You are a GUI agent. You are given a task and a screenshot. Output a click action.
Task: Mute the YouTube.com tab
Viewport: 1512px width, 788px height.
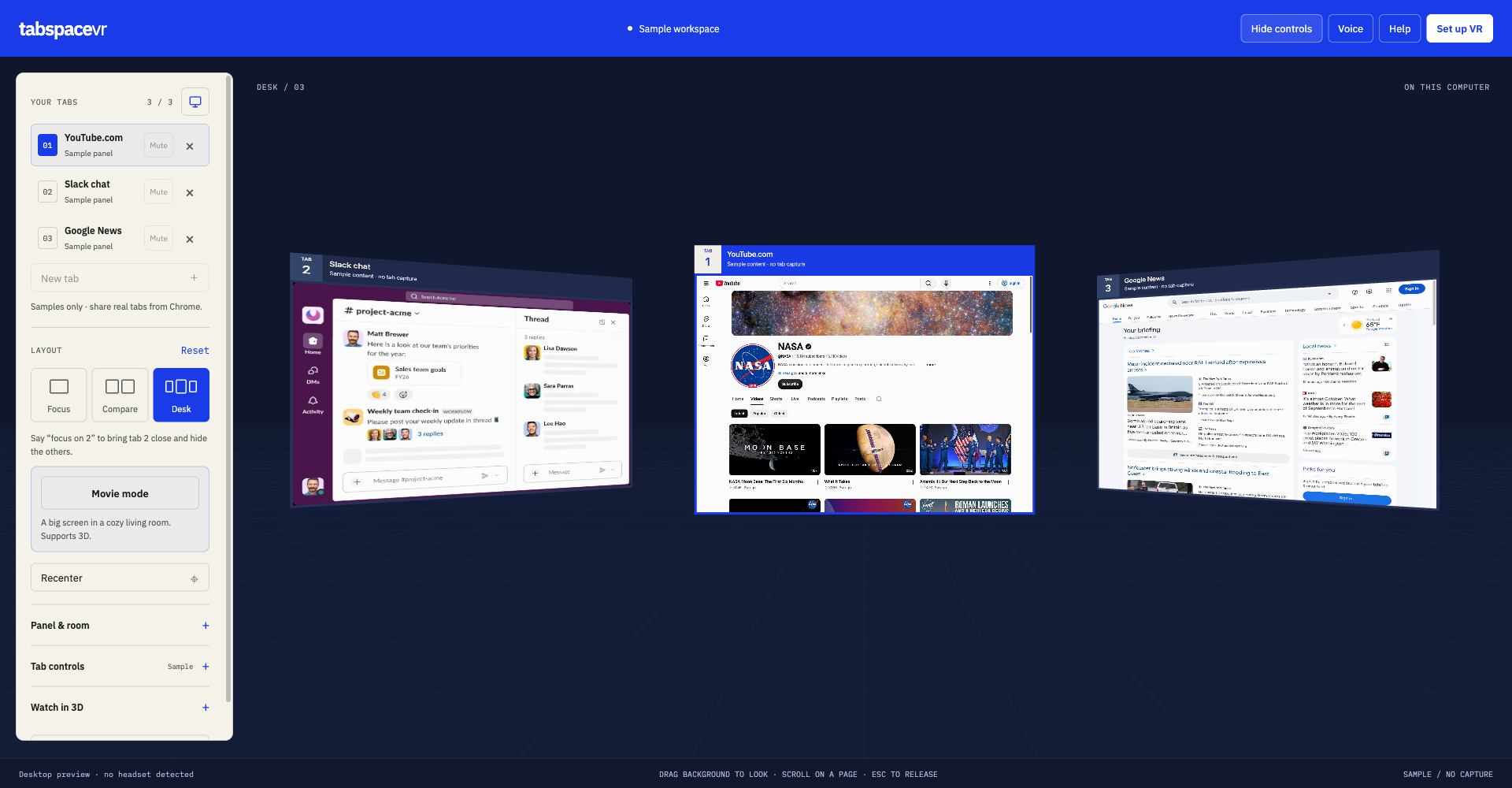(x=158, y=145)
